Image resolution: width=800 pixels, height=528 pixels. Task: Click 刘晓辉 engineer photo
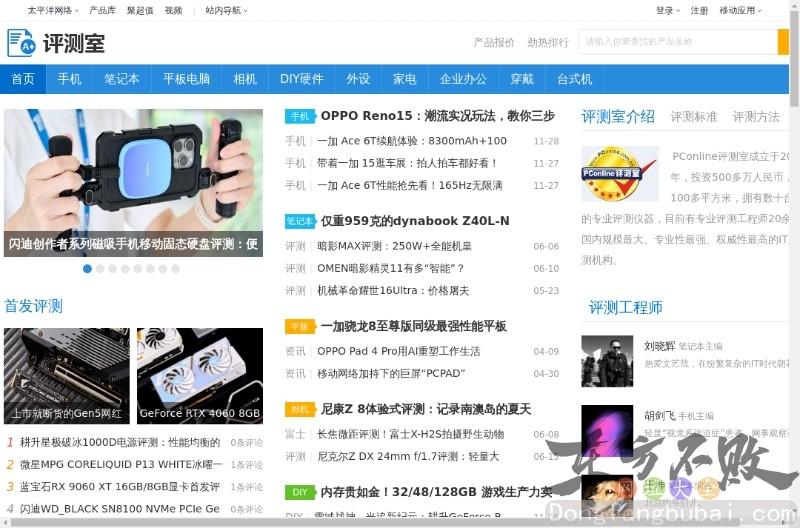point(607,361)
